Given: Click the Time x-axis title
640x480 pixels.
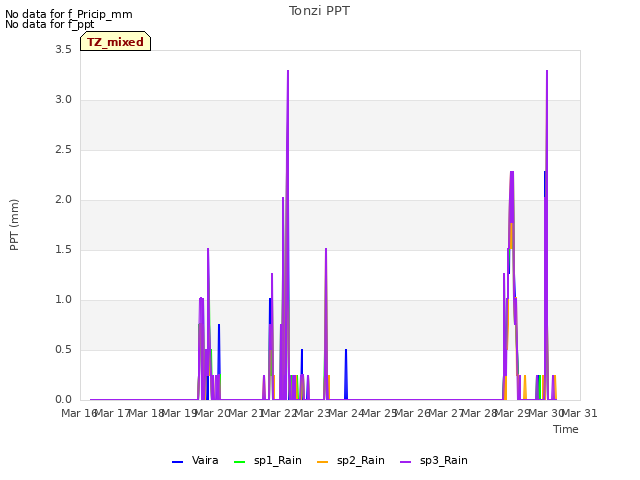Looking at the screenshot, I should tap(566, 429).
